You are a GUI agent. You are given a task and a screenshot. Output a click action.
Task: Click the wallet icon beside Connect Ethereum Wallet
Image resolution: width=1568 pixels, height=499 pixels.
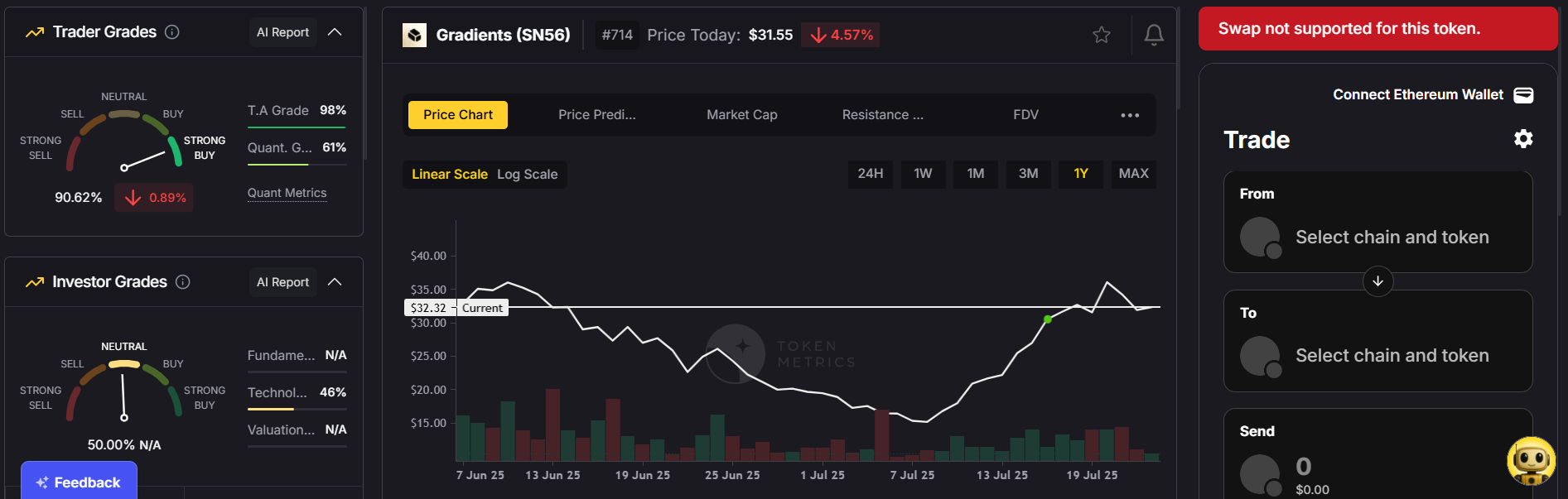pos(1523,95)
